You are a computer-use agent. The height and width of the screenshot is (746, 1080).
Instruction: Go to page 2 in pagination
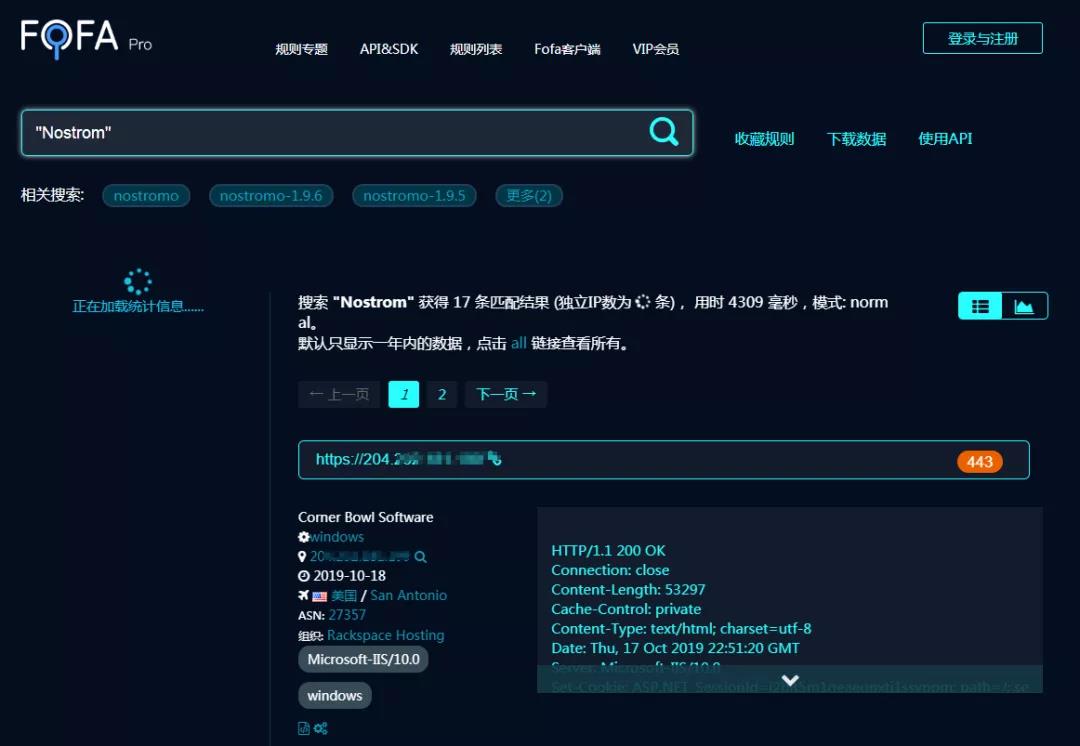(x=442, y=394)
